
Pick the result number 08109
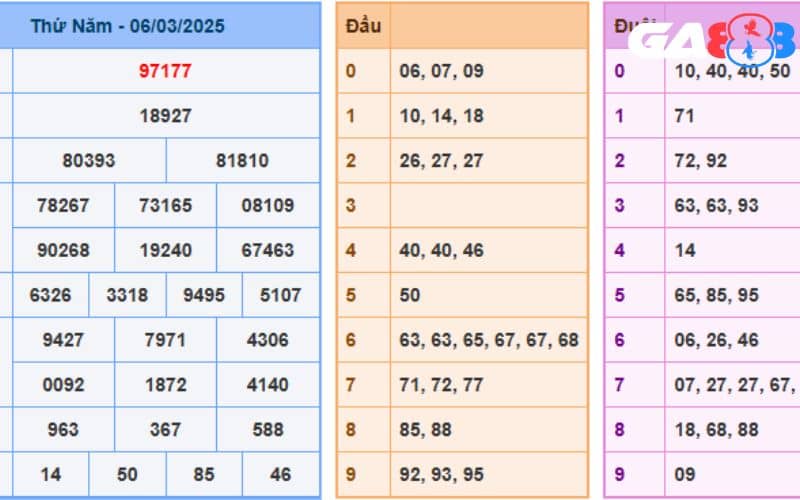[x=268, y=206]
